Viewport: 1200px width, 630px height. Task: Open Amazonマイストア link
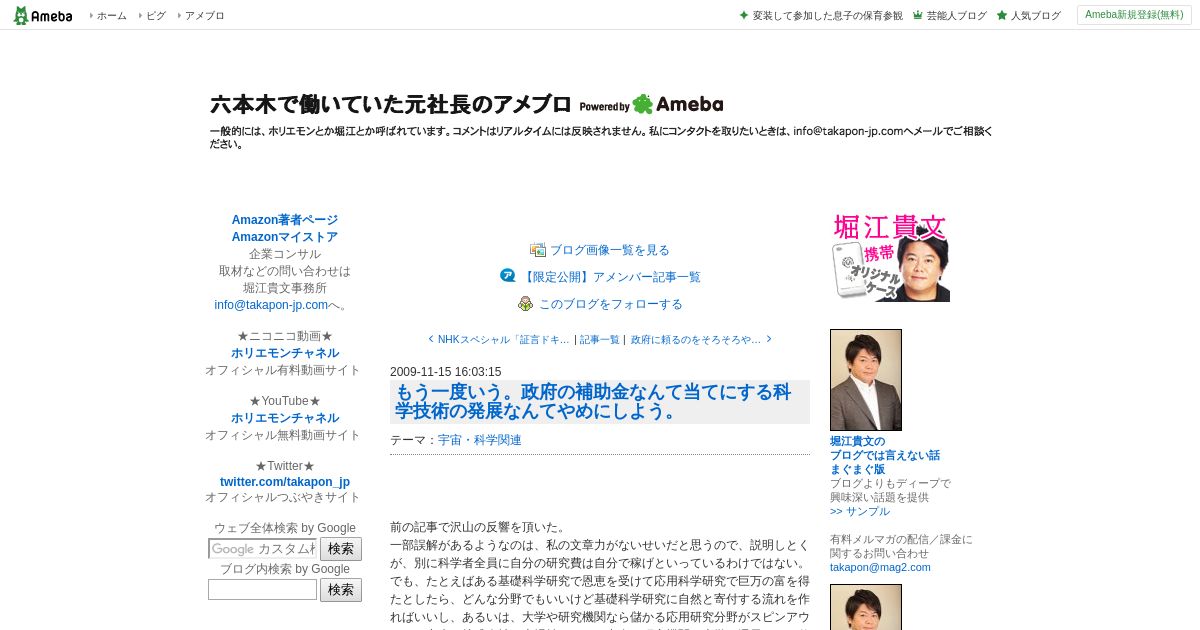[x=285, y=237]
